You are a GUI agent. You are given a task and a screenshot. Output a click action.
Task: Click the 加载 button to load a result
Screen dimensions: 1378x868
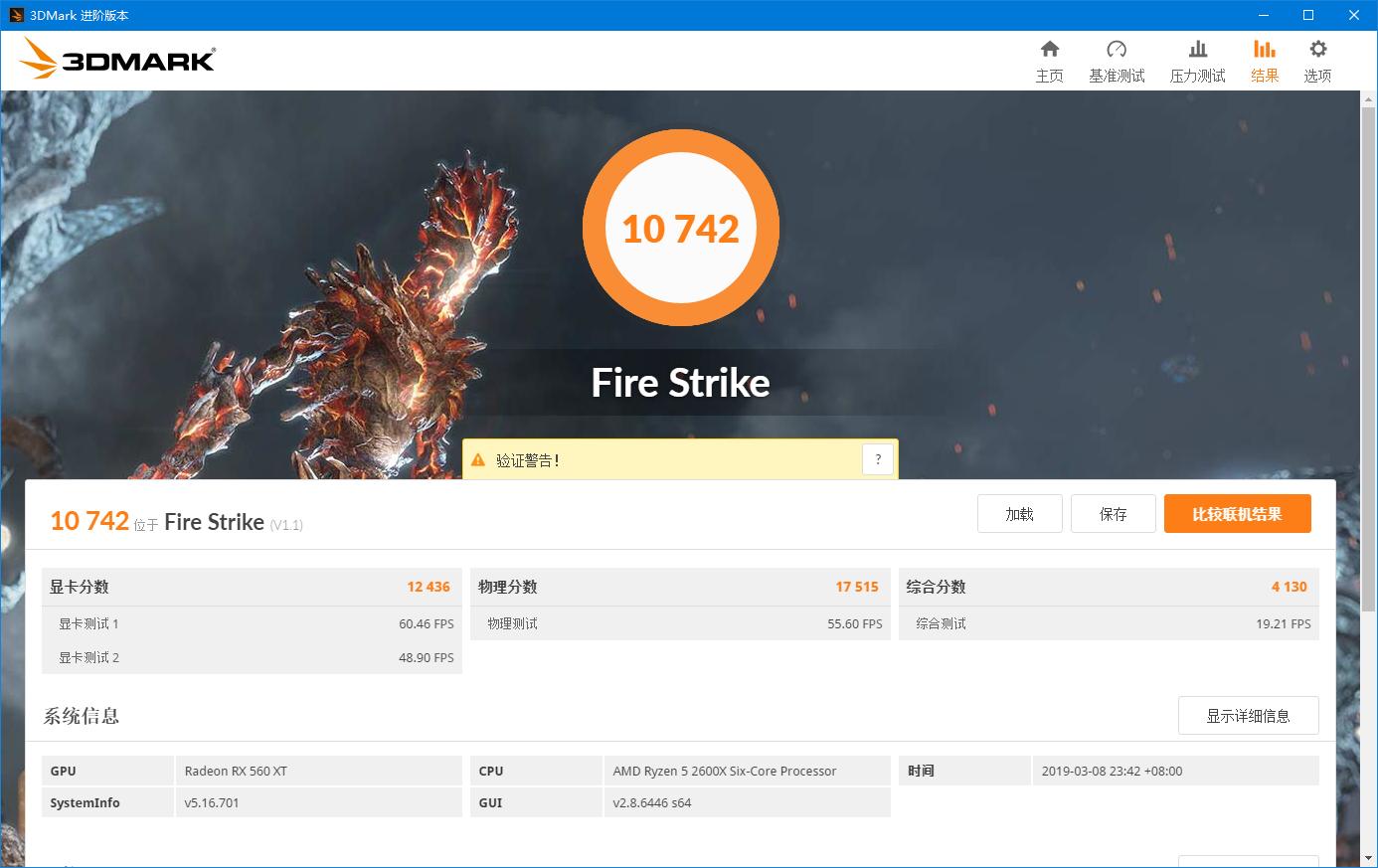(x=1019, y=513)
